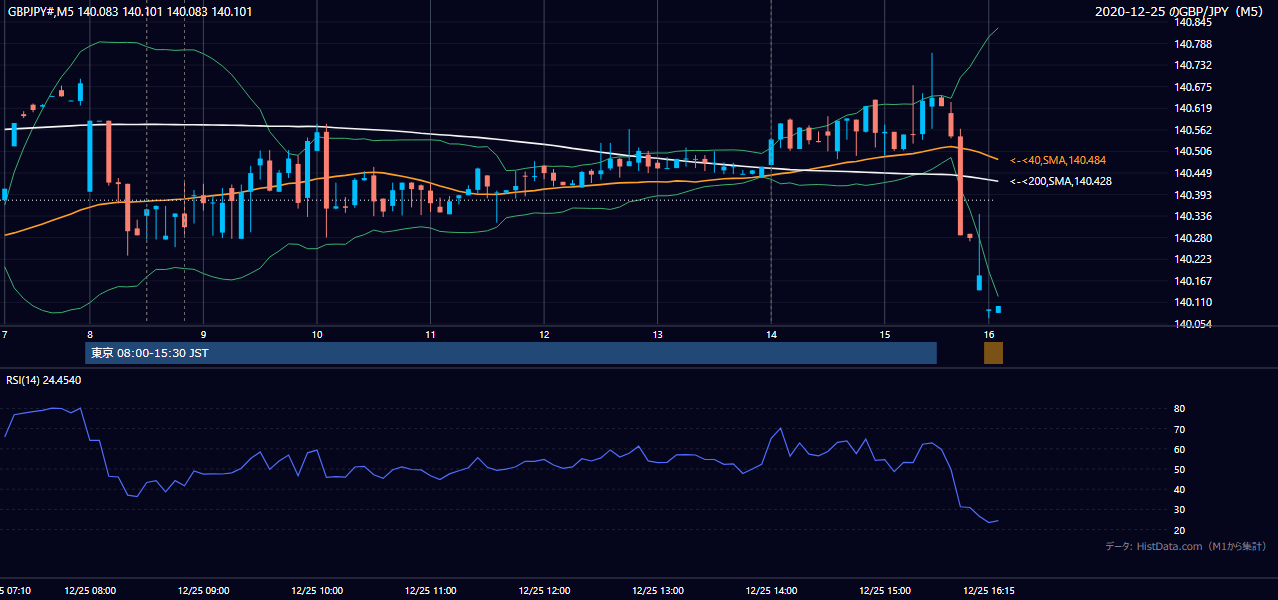
Task: Click RSI scale value 60
Action: [x=1180, y=449]
